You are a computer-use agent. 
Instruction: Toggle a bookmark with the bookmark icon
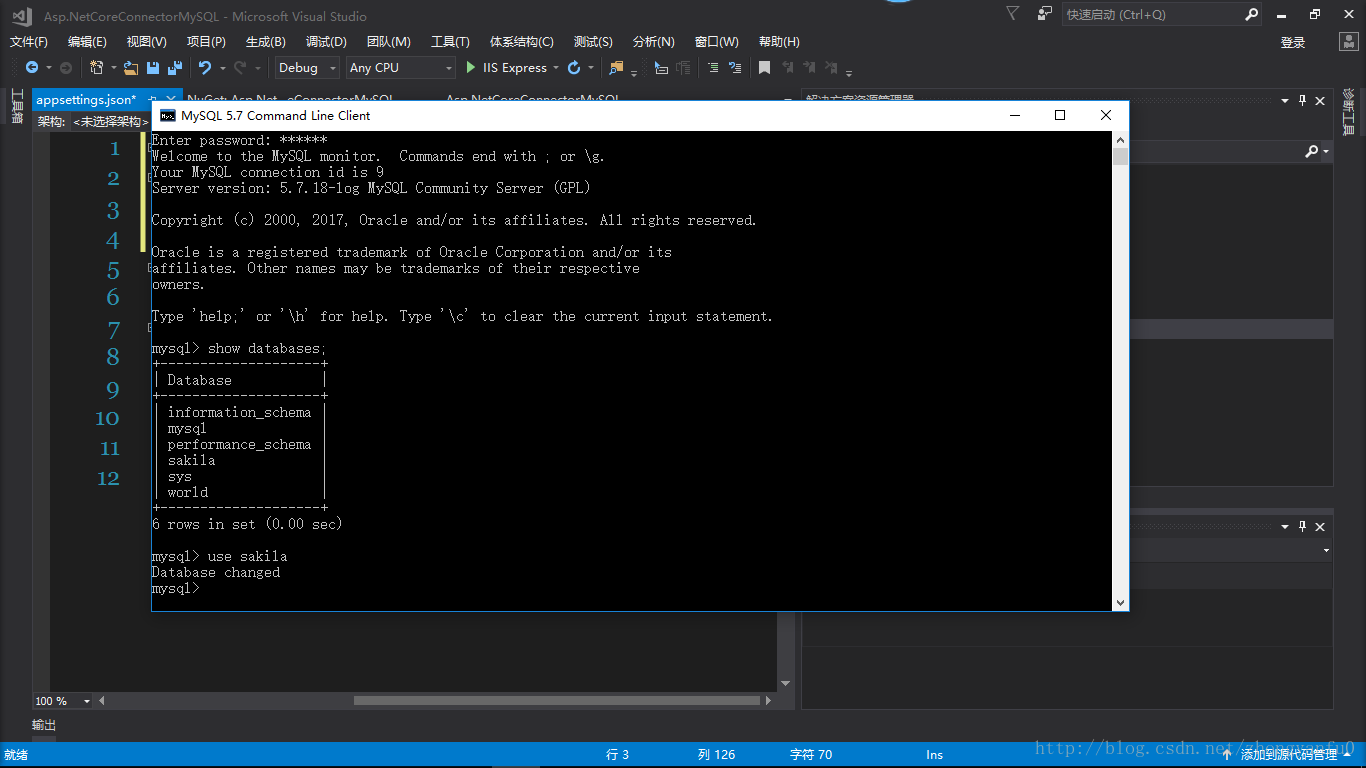(x=764, y=68)
